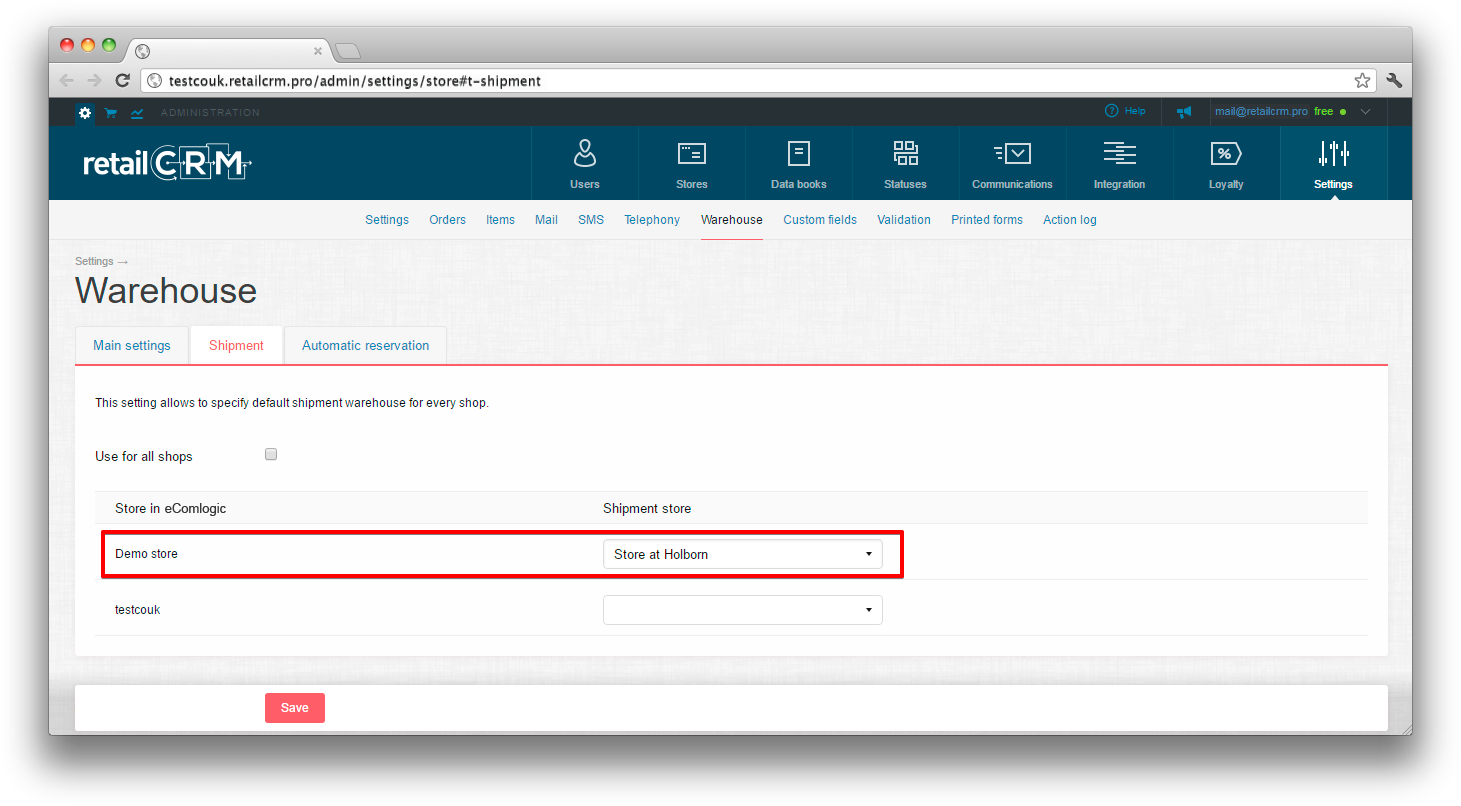This screenshot has width=1461, height=806.
Task: Open the Validation submenu item
Action: 904,220
